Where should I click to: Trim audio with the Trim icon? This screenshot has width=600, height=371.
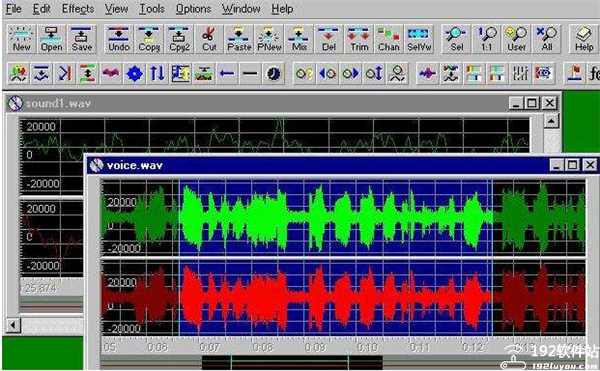pyautogui.click(x=359, y=39)
